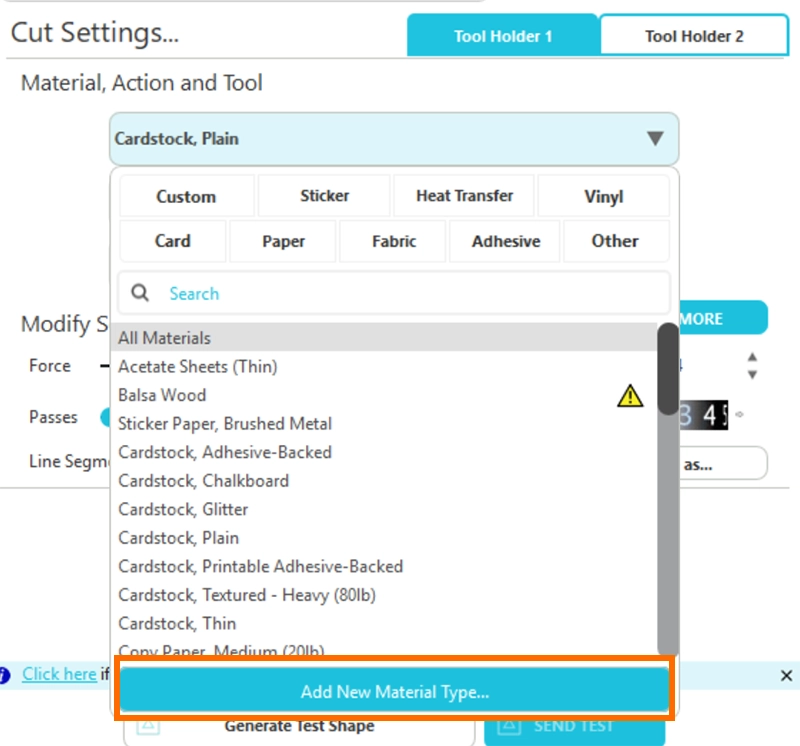Expand the Cardstock, Plain material dropdown arrow
800x746 pixels.
[655, 139]
